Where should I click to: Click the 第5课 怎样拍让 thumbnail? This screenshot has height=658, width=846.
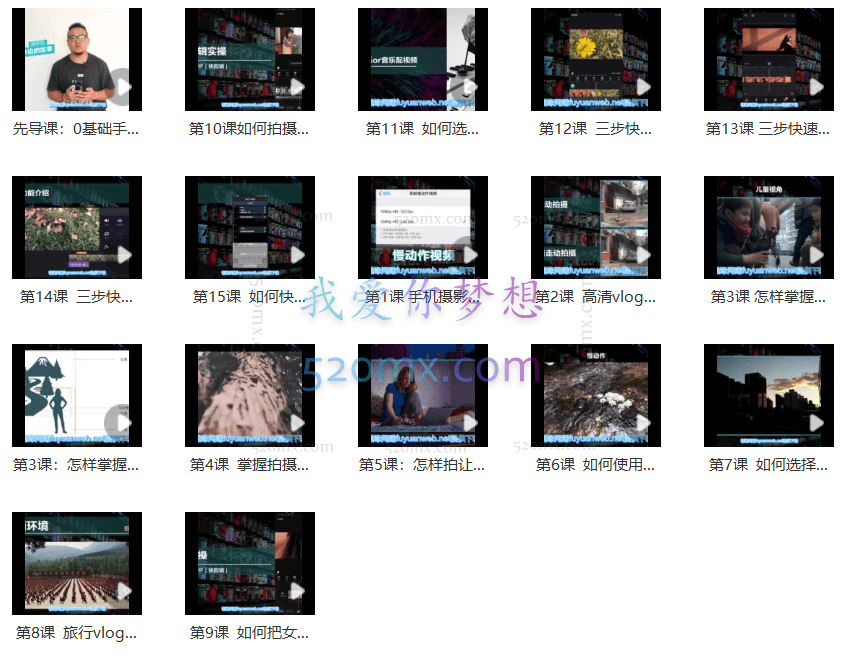pos(423,395)
